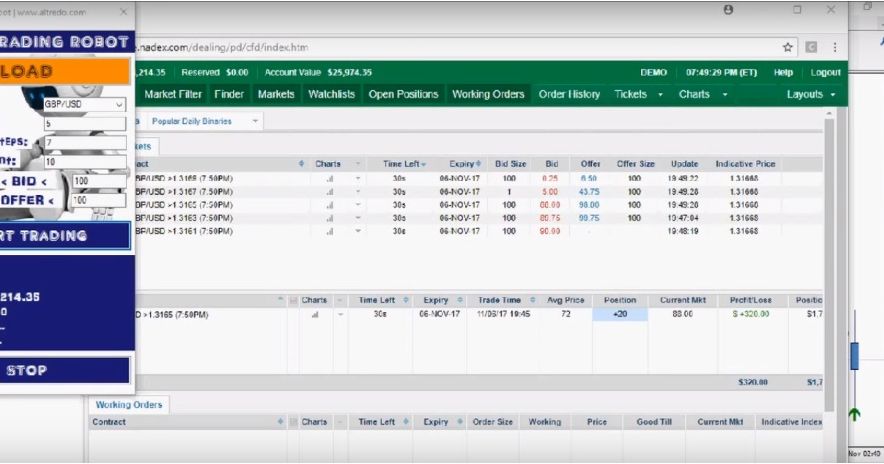Open the Watchlists menu
Image resolution: width=884 pixels, height=464 pixels.
[332, 95]
